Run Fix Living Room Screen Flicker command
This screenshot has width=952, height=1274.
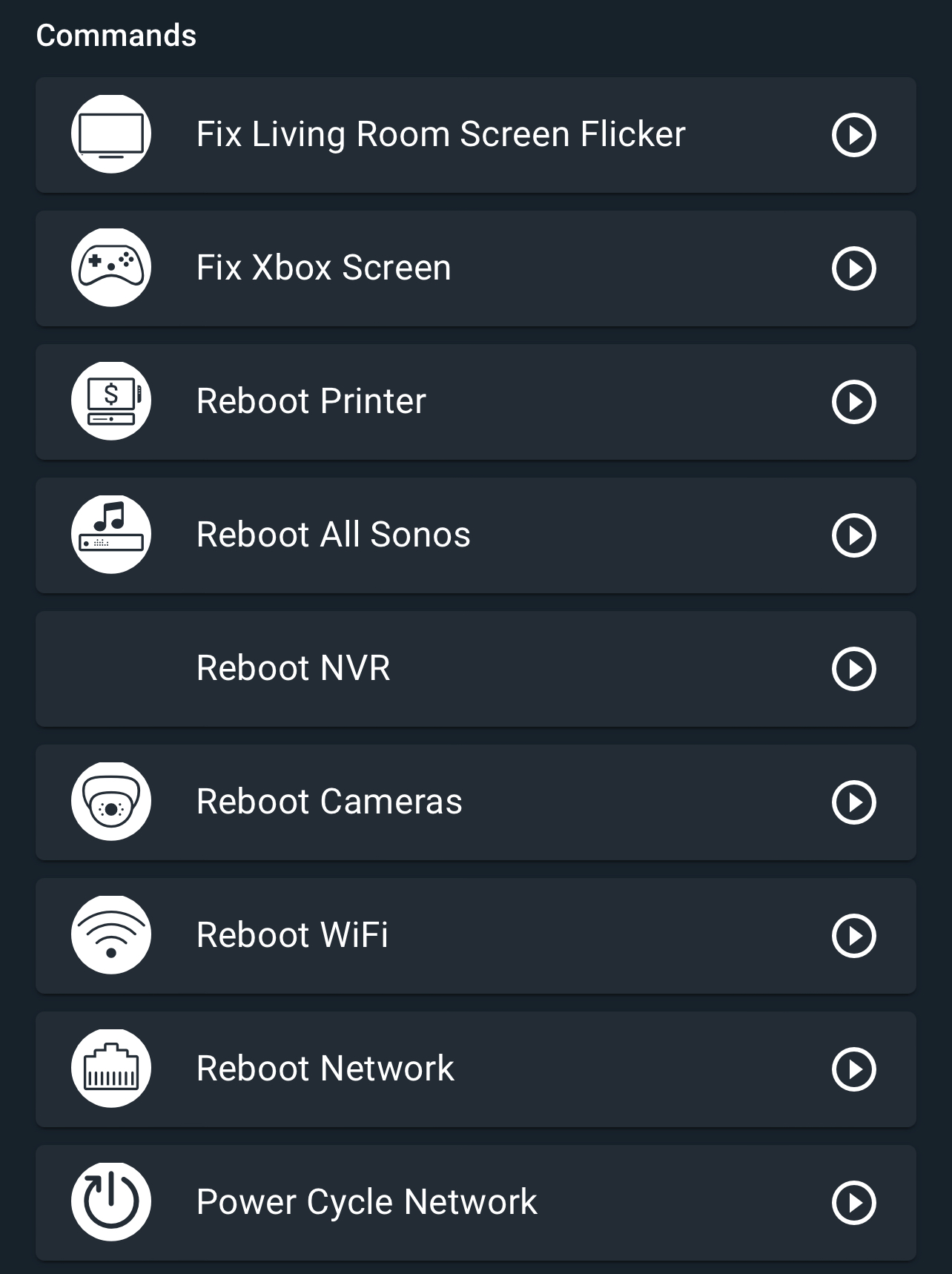(854, 135)
